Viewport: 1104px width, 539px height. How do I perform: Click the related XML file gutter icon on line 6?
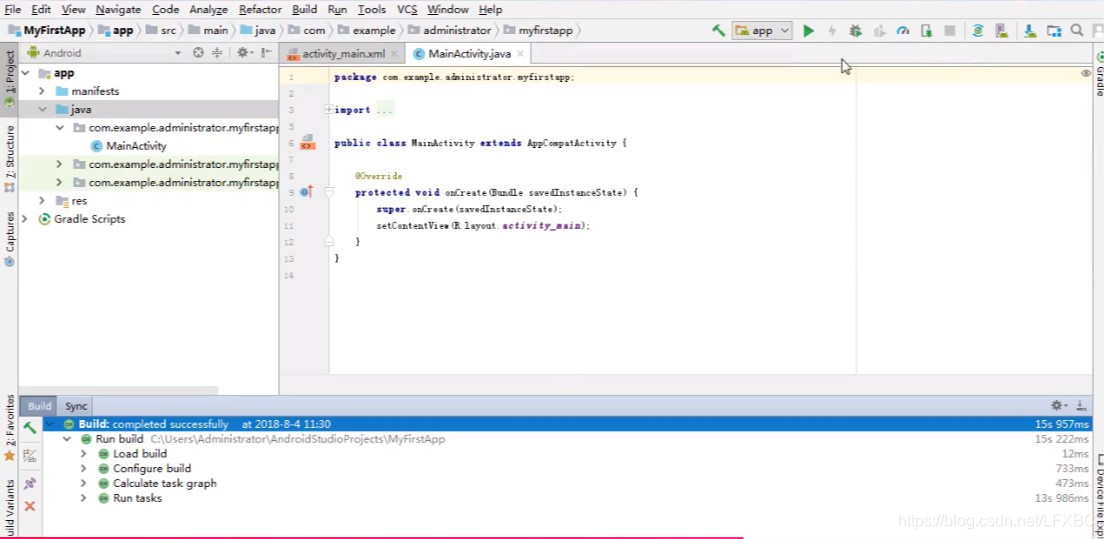click(307, 143)
